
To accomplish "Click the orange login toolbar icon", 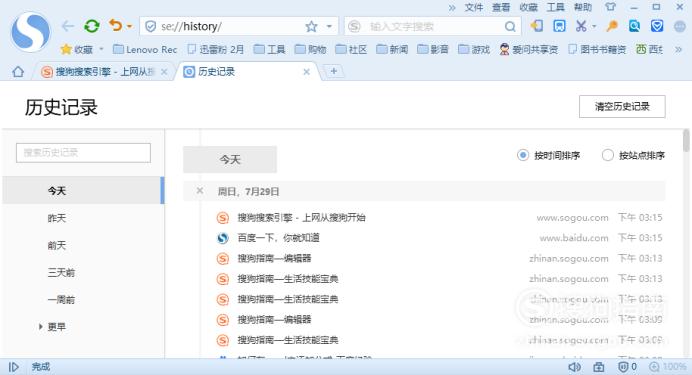I will (537, 26).
